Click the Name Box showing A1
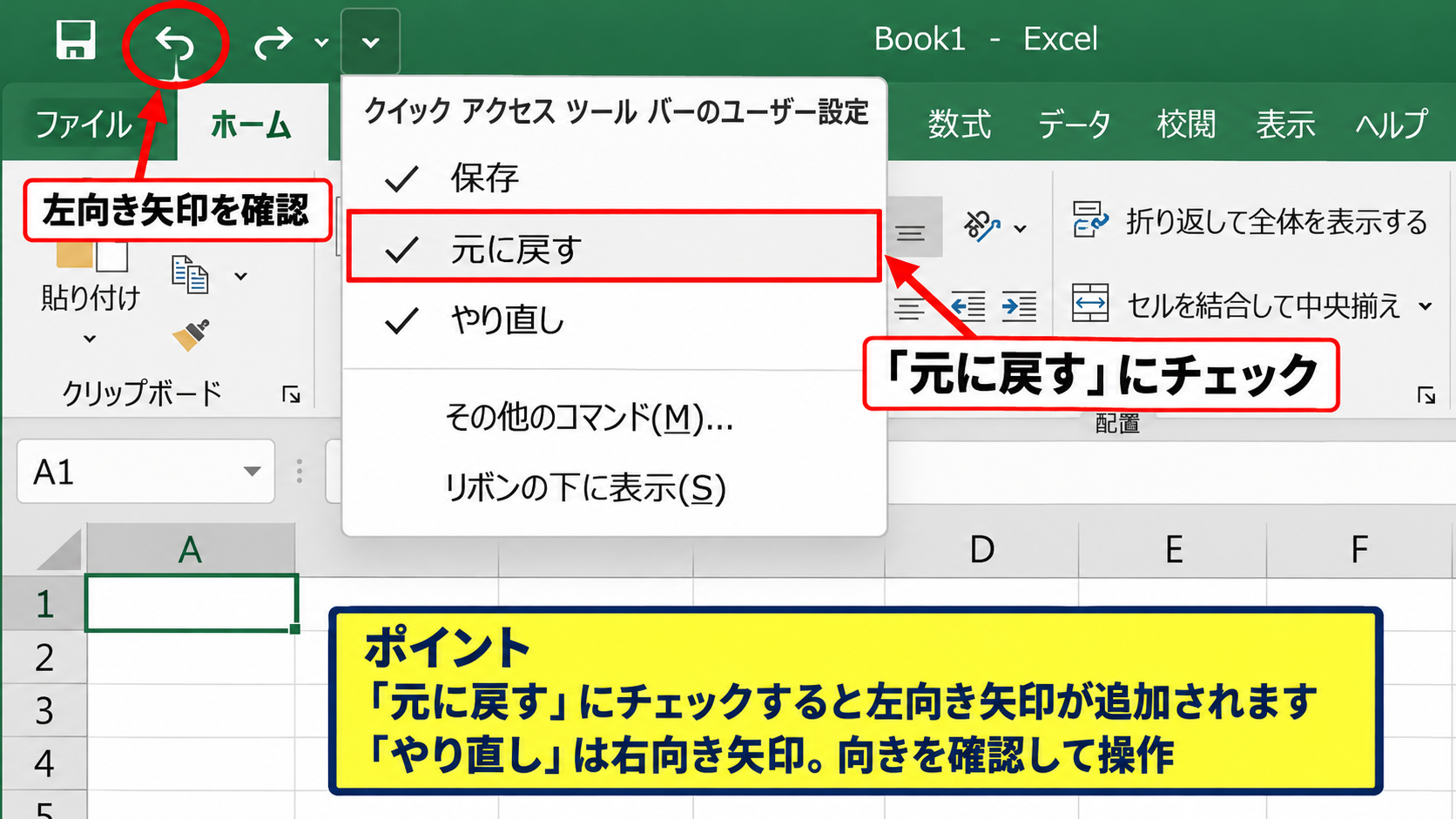The width and height of the screenshot is (1456, 819). pos(145,472)
